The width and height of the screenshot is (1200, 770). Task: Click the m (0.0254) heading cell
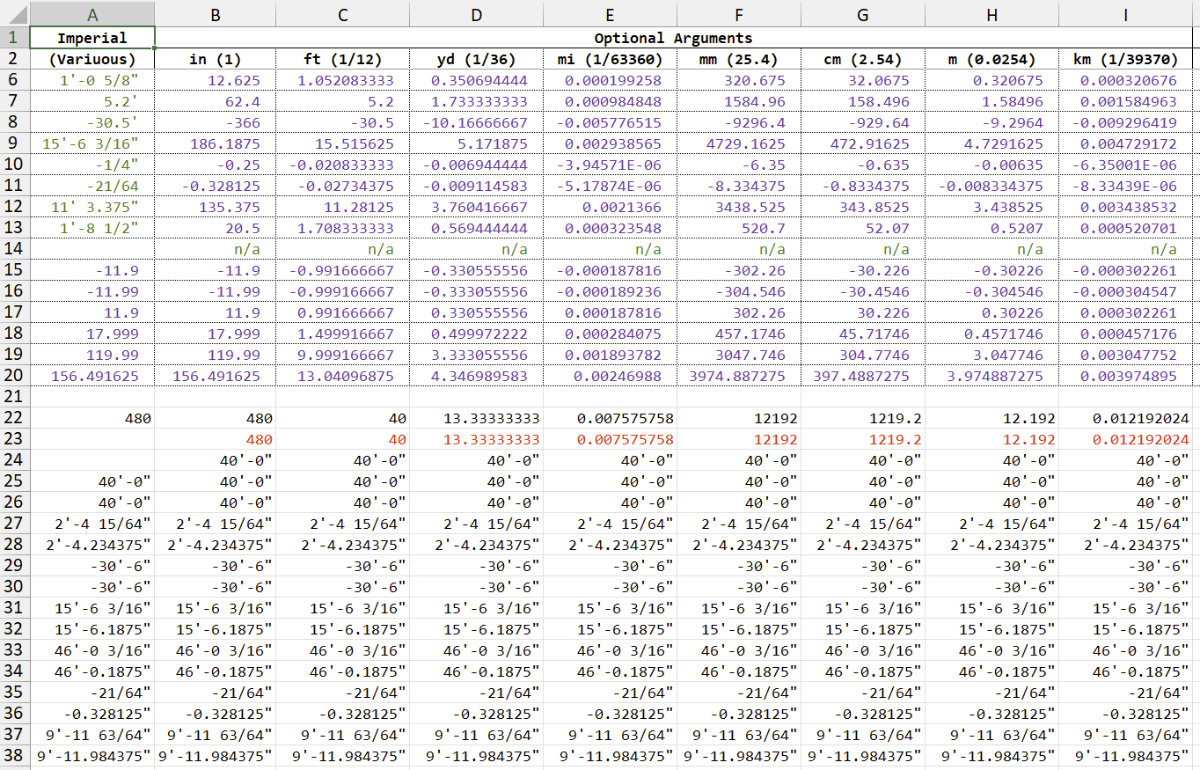992,59
